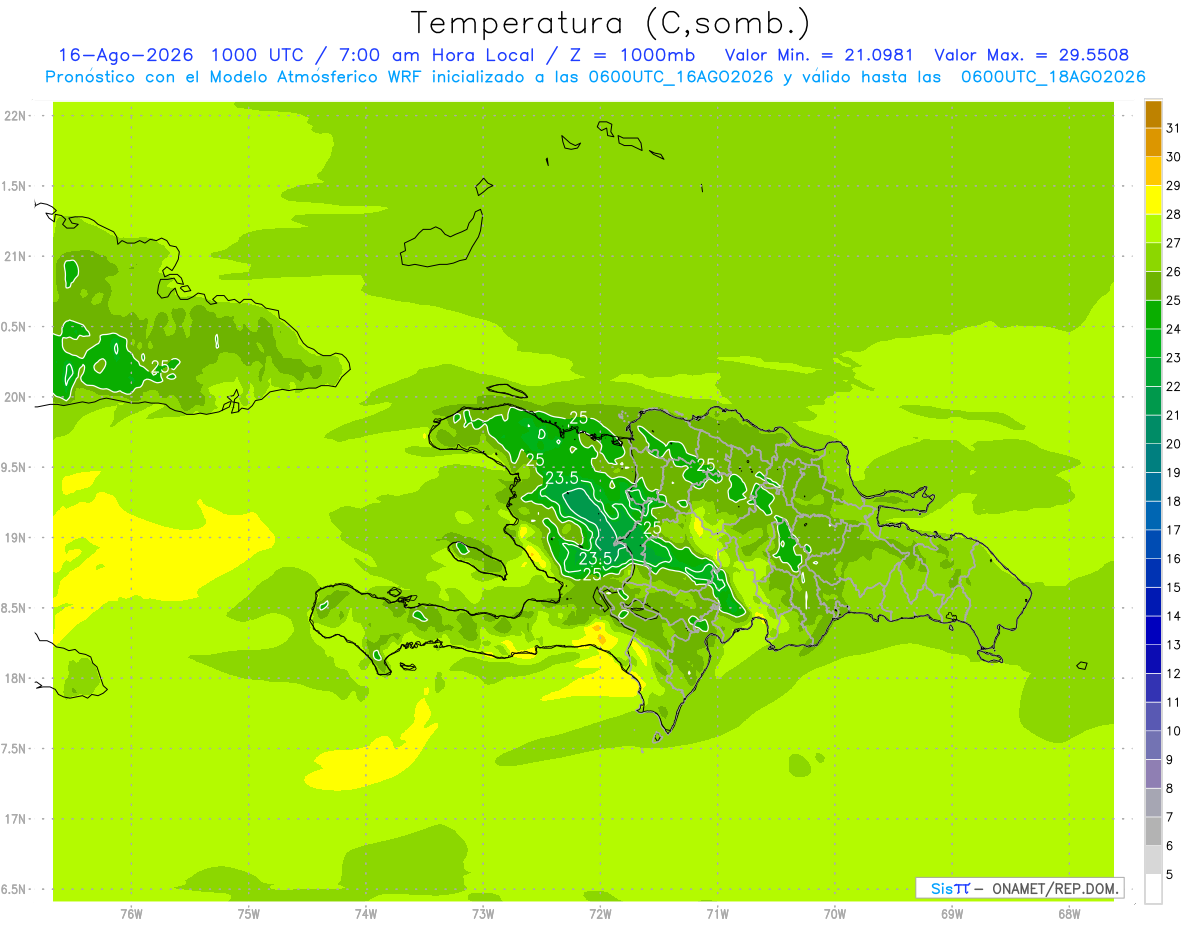The height and width of the screenshot is (927, 1200).
Task: Click the '19N' latitude axis label
Action: tap(17, 537)
